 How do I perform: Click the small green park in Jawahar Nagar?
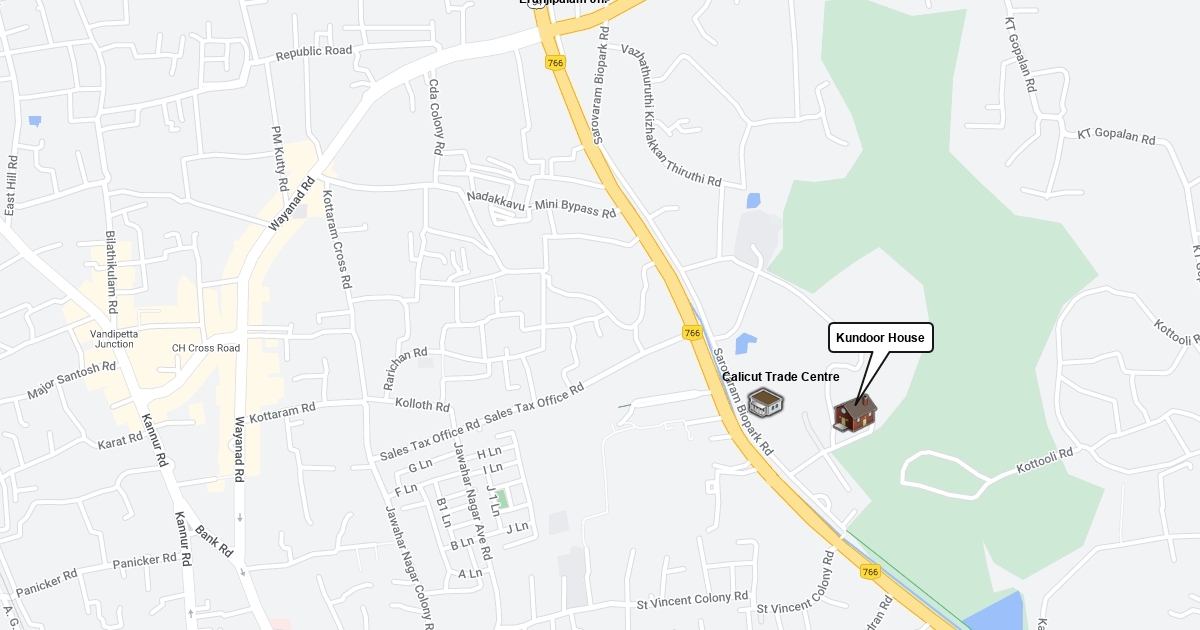(503, 497)
